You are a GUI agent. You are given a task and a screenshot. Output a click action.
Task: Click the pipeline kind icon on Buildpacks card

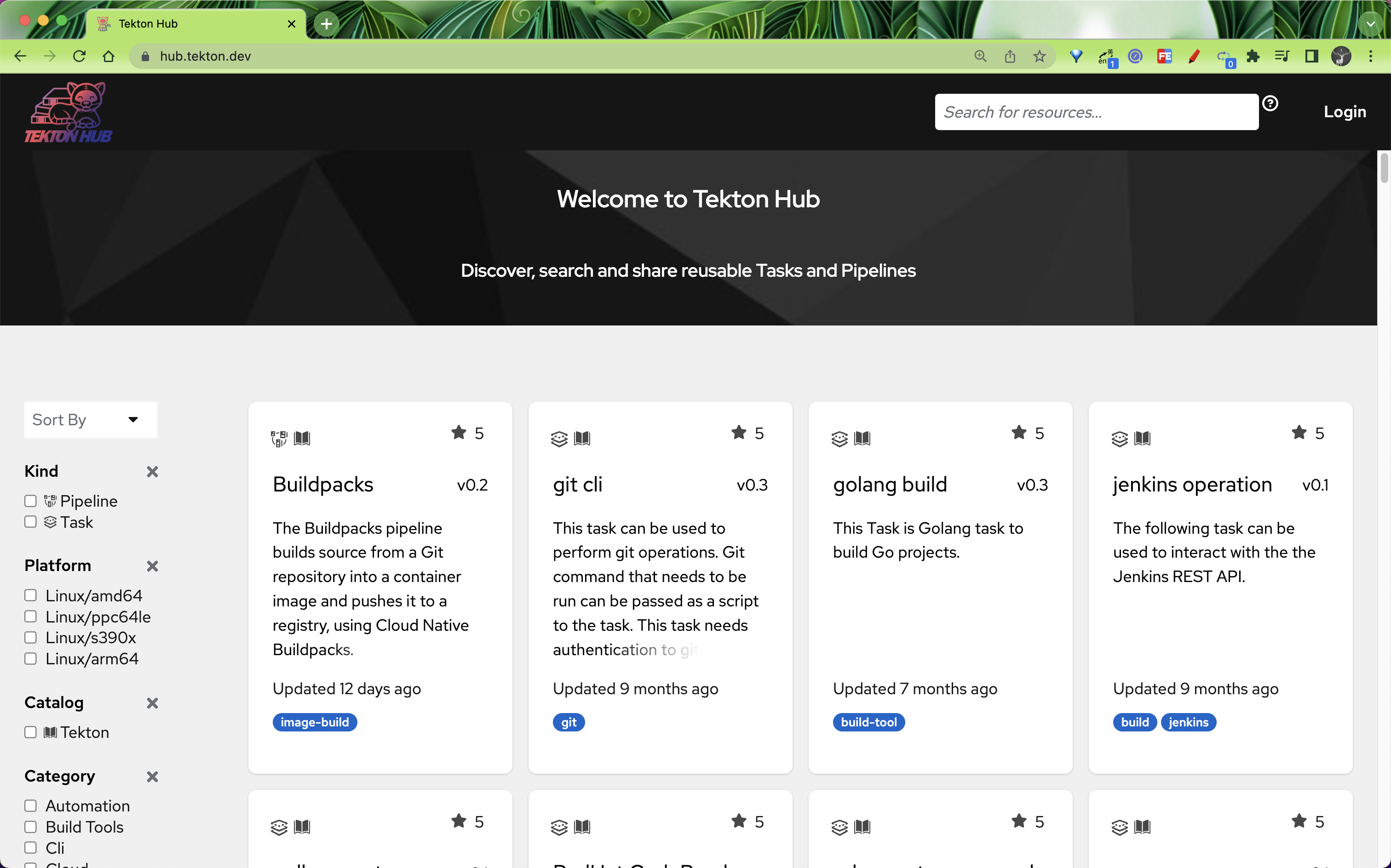[x=279, y=439]
